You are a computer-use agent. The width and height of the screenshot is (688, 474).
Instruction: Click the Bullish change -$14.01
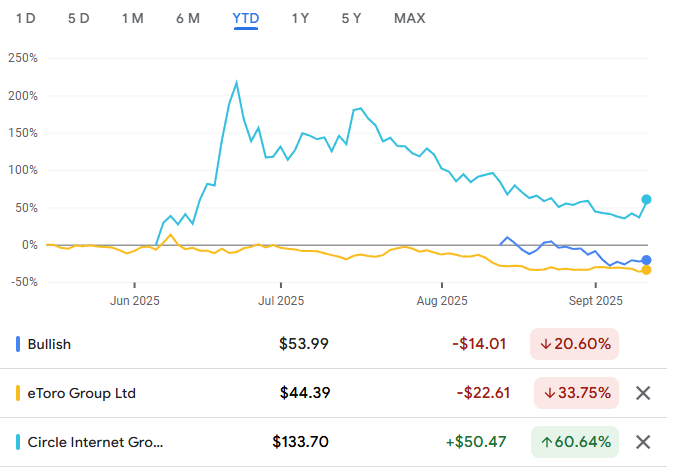point(479,344)
